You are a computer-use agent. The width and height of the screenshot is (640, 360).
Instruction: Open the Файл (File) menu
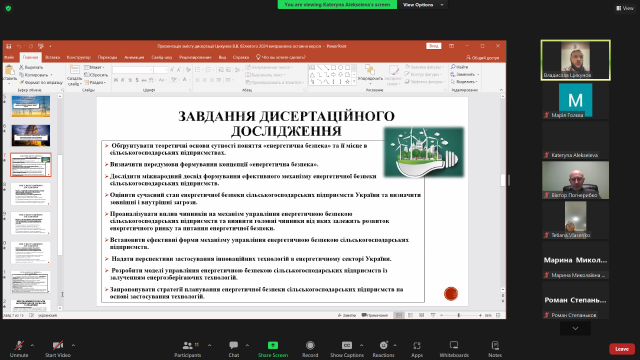(9, 58)
